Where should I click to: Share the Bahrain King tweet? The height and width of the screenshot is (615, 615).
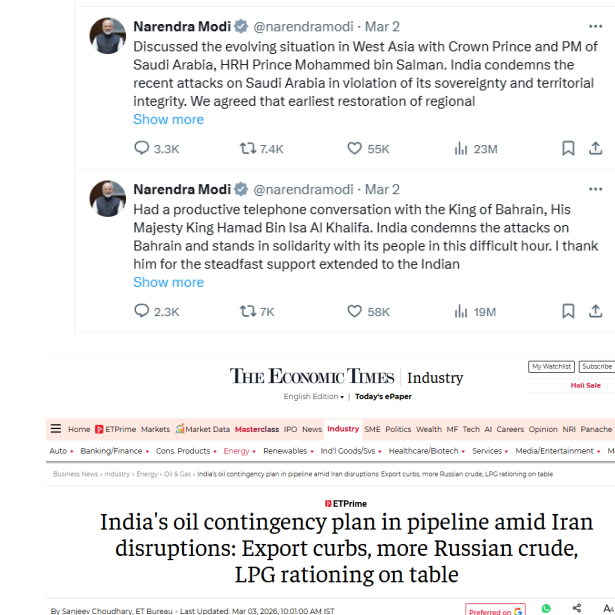(596, 311)
